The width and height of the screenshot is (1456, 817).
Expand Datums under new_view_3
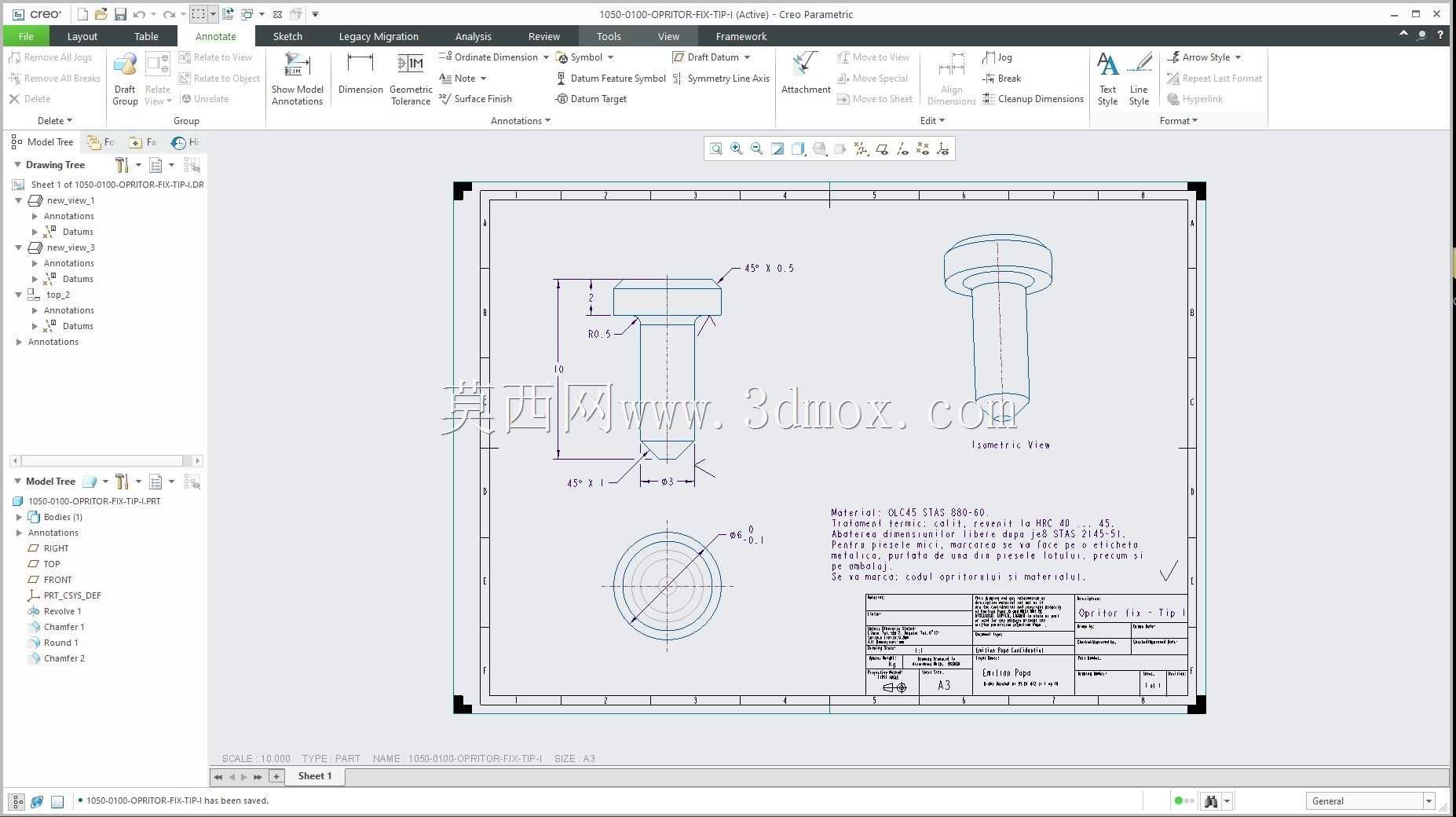(x=35, y=279)
